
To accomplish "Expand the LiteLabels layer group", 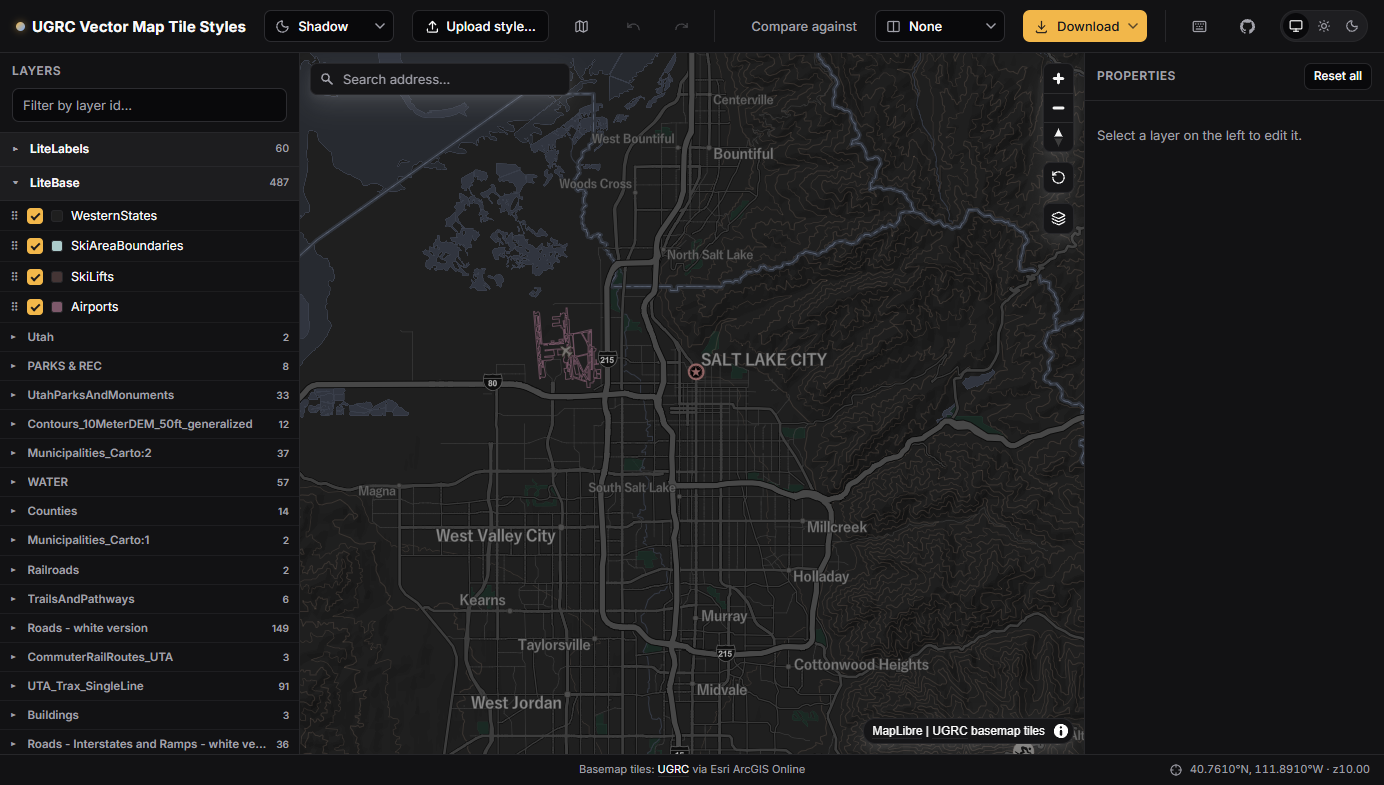I will [150, 149].
